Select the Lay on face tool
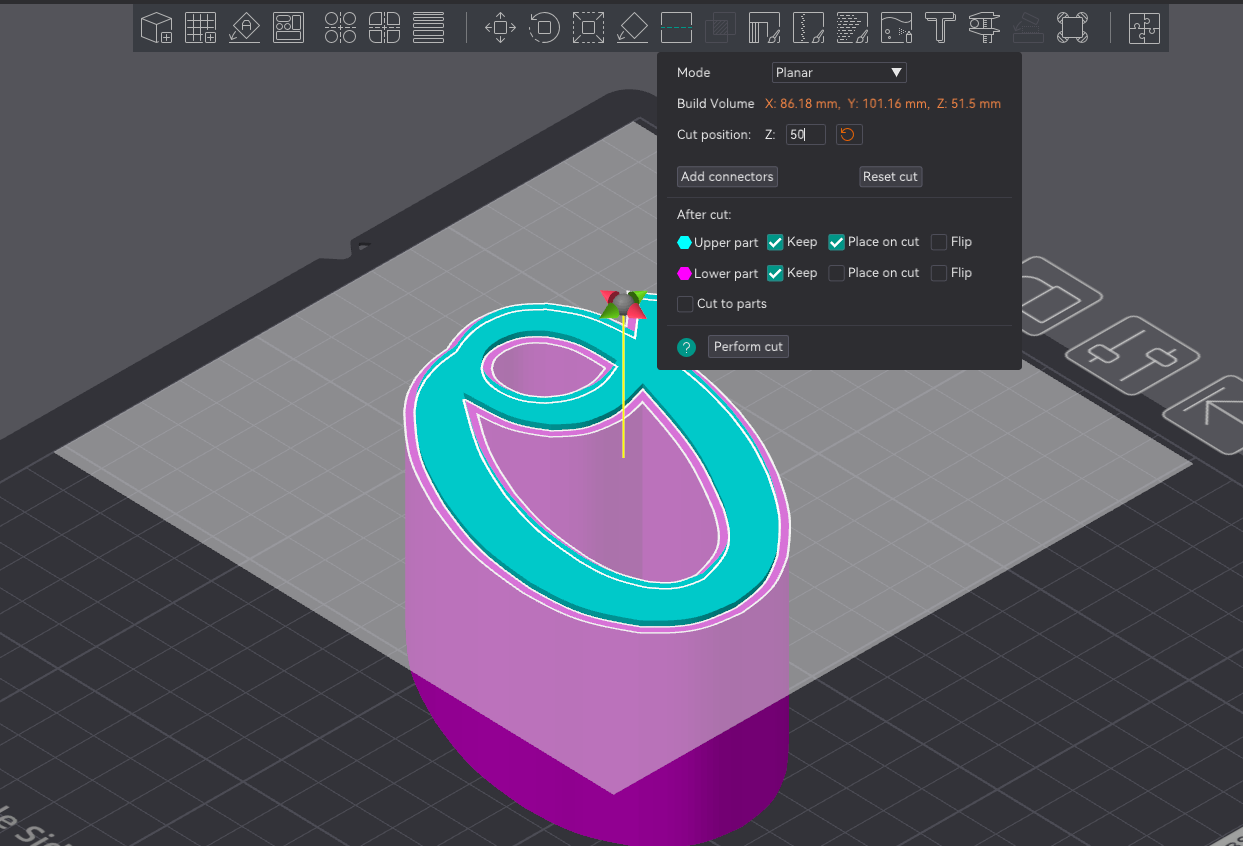The image size is (1243, 846). pyautogui.click(x=632, y=27)
